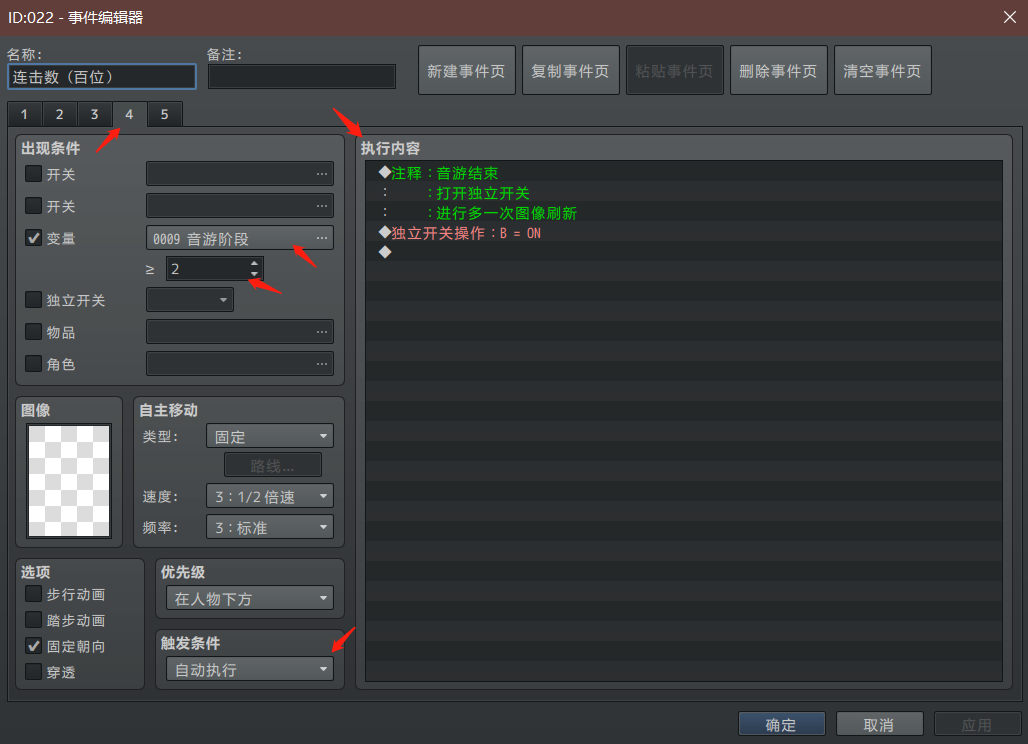Select the 独立开关操作 B = ON command
1028x744 pixels.
click(x=684, y=233)
